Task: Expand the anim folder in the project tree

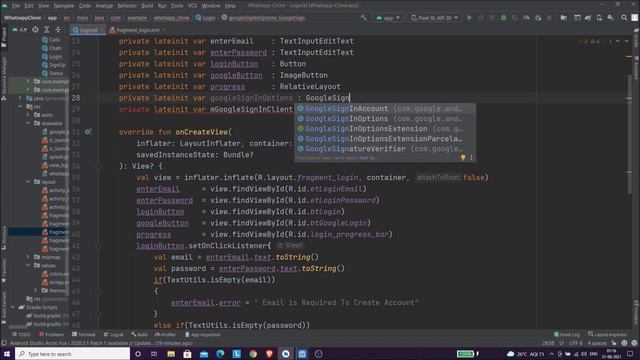Action: [x=28, y=115]
